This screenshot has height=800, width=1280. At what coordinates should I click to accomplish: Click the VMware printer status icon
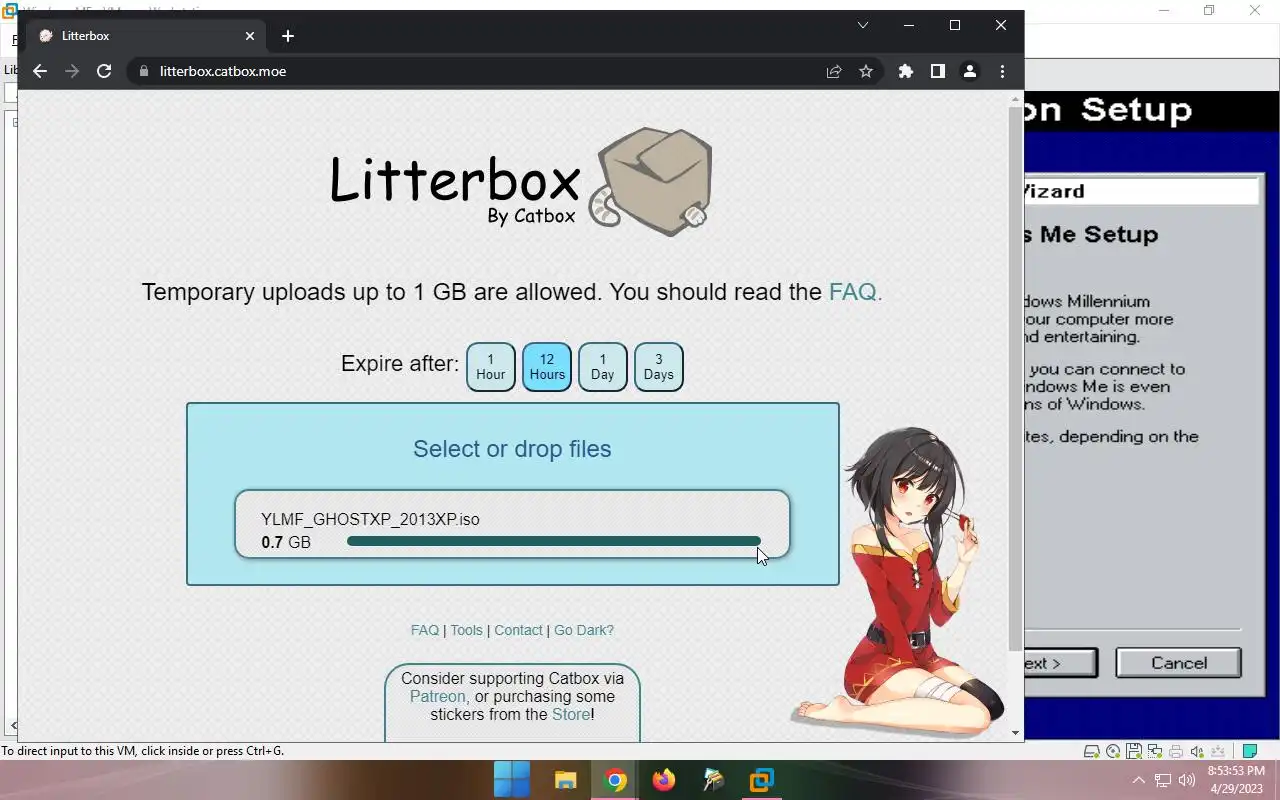pyautogui.click(x=1176, y=751)
